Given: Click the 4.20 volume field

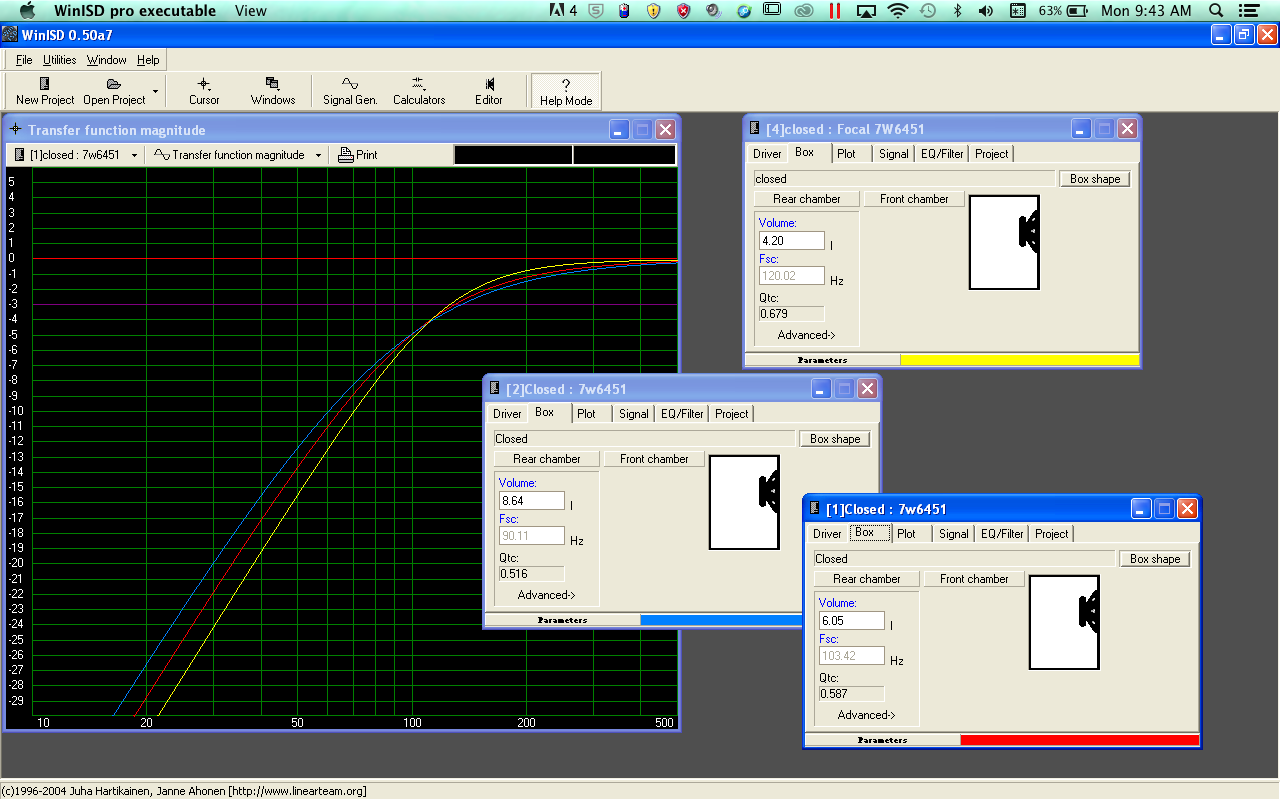Looking at the screenshot, I should (792, 241).
